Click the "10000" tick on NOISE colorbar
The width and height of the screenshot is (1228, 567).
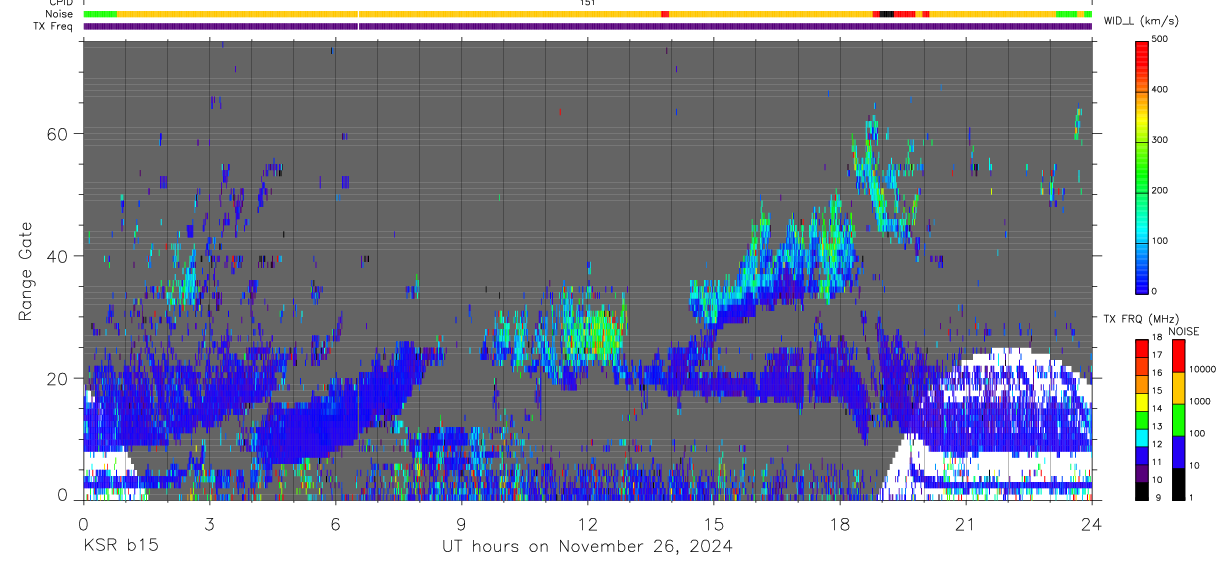1204,370
